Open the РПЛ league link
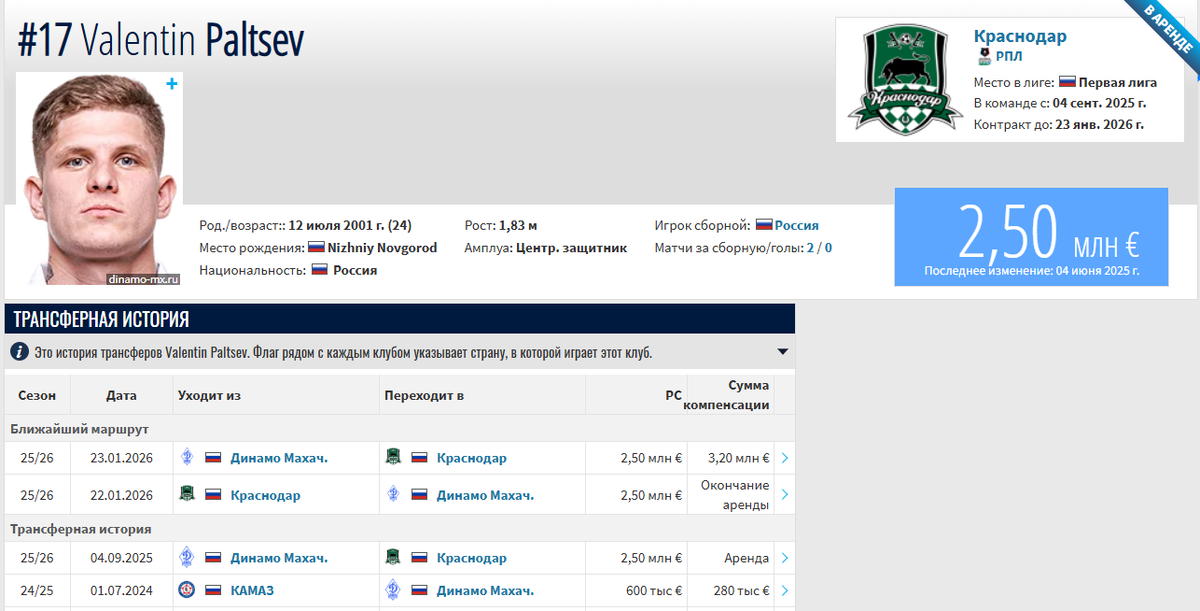This screenshot has height=611, width=1200. 1009,57
